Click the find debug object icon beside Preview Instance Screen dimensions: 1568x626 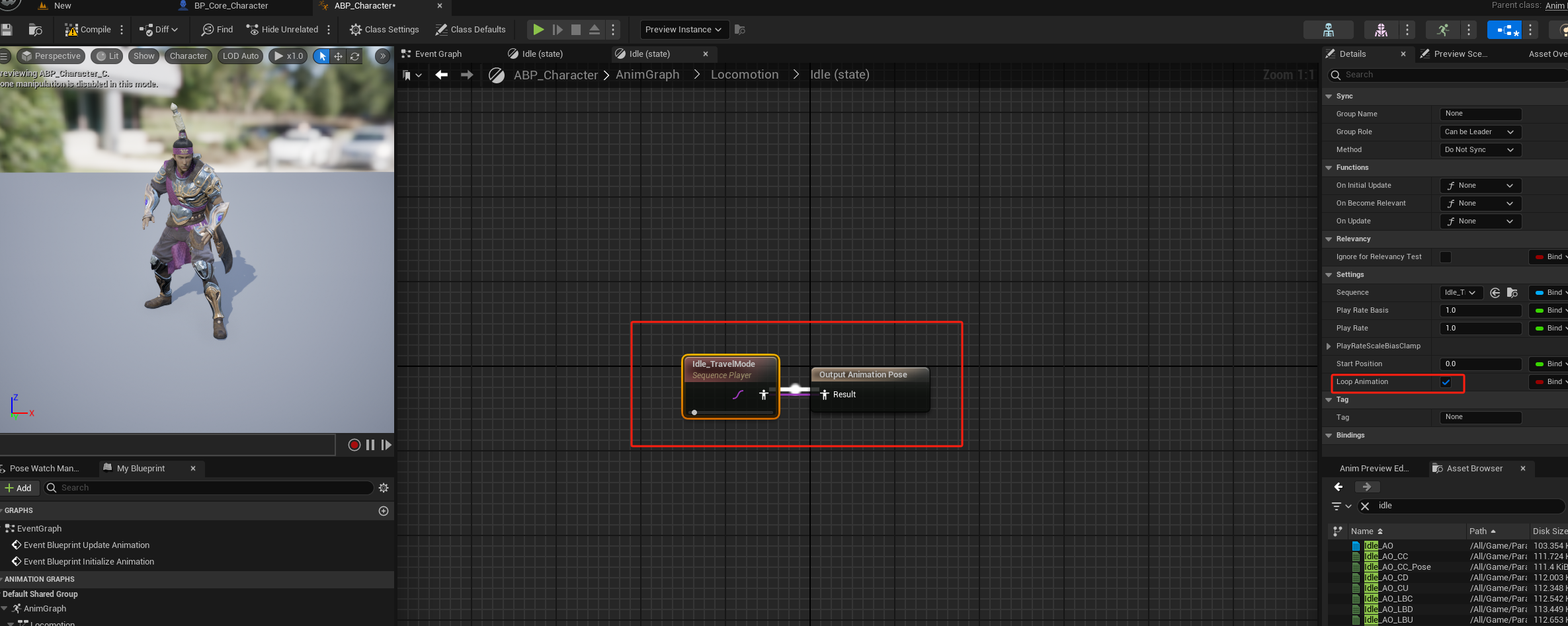pos(740,30)
